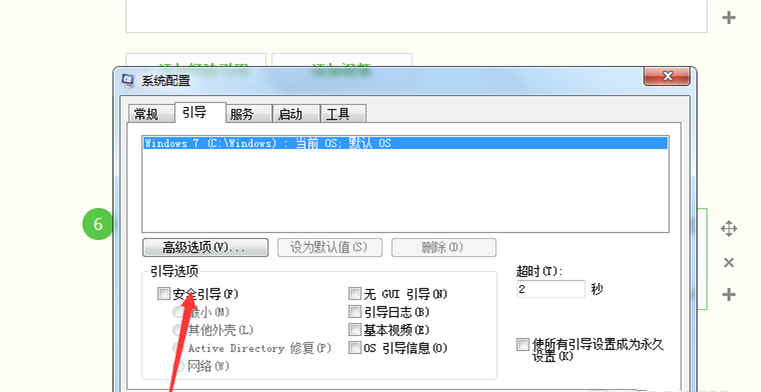Click the plus icon beside the top text box
This screenshot has height=392, width=761.
click(x=728, y=18)
